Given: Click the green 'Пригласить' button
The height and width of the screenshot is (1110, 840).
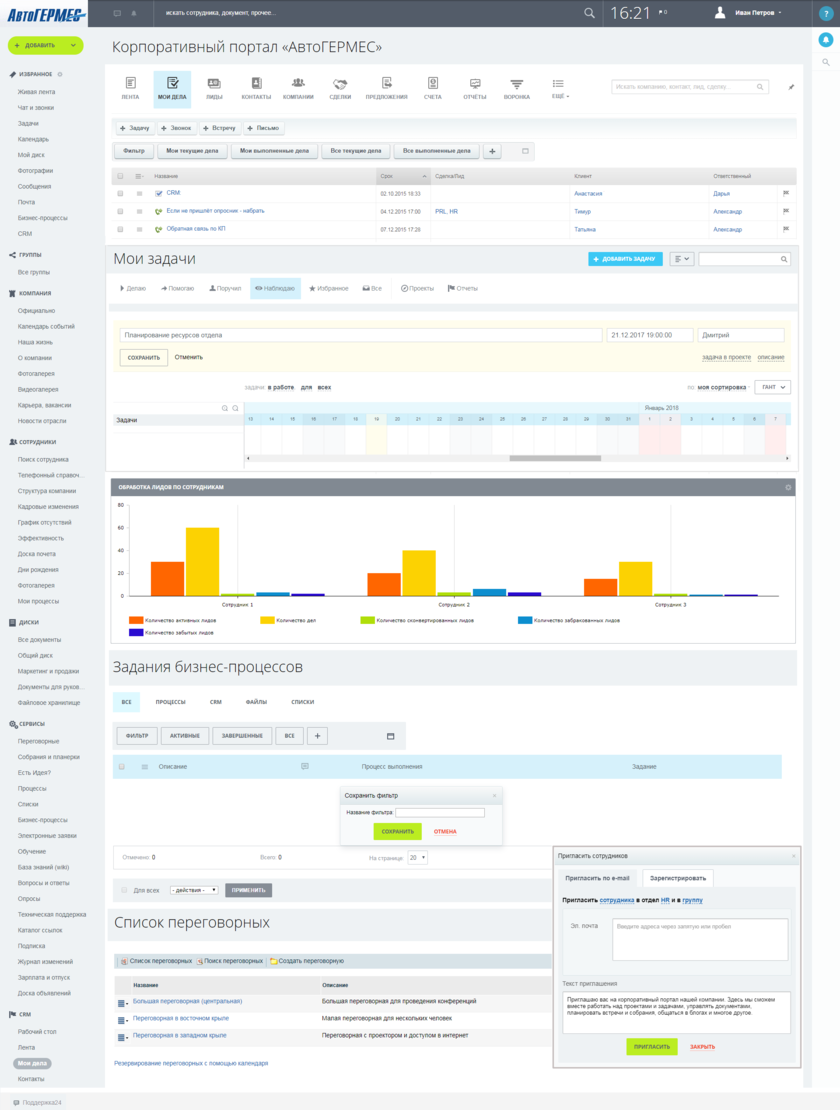Looking at the screenshot, I should click(x=651, y=1046).
